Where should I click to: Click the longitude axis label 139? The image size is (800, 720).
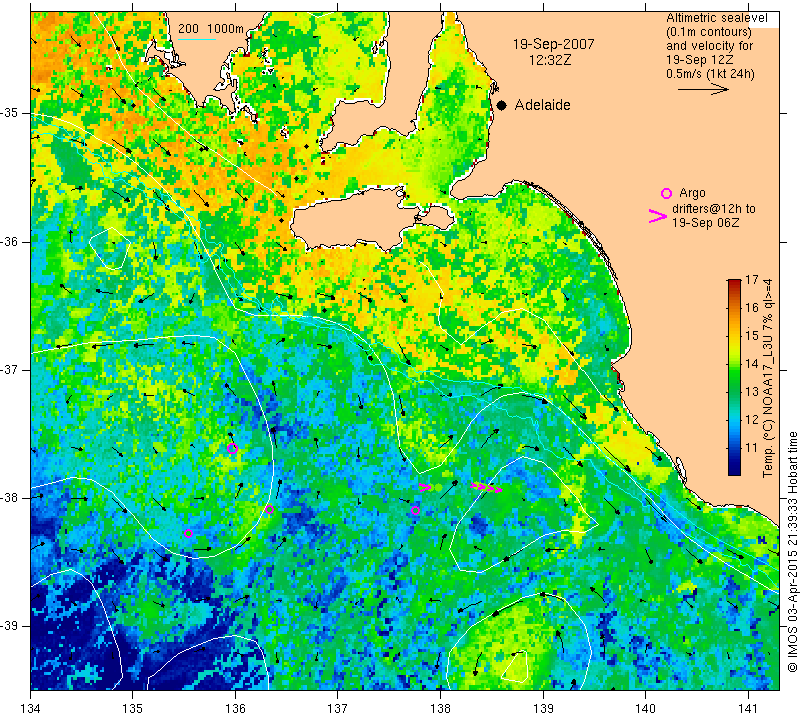click(x=543, y=709)
